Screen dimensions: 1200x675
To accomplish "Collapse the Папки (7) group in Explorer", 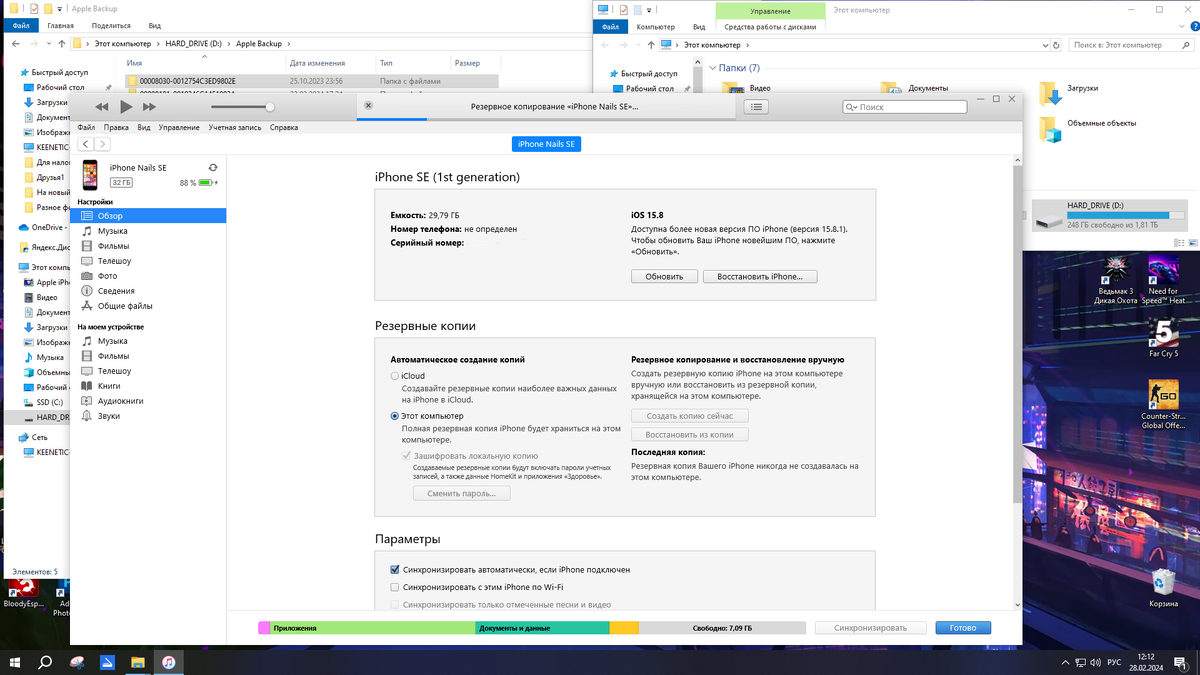I will coord(713,68).
